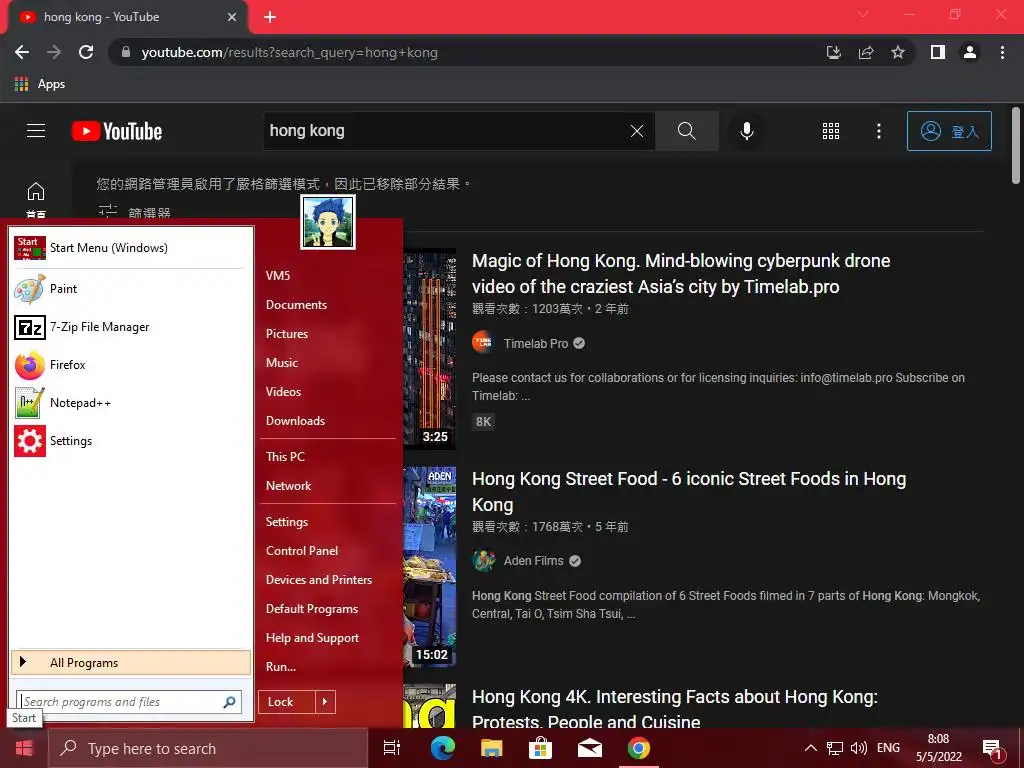Viewport: 1024px width, 768px height.
Task: Open File Explorer from the taskbar
Action: coord(491,748)
